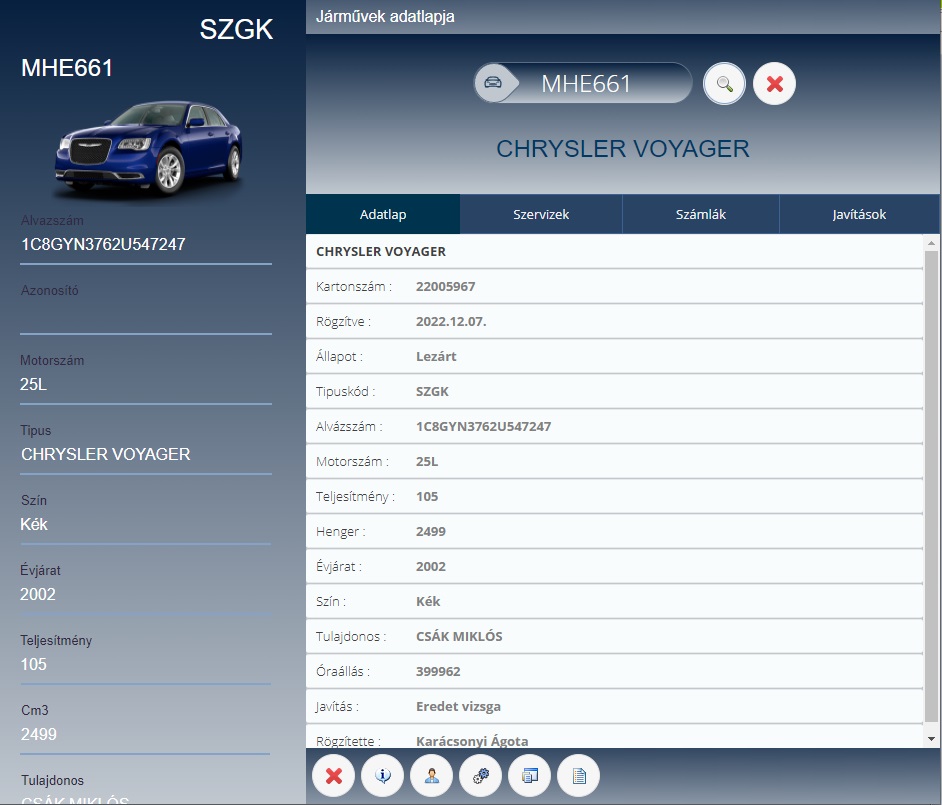Click the scrollbar up arrow

[x=931, y=243]
